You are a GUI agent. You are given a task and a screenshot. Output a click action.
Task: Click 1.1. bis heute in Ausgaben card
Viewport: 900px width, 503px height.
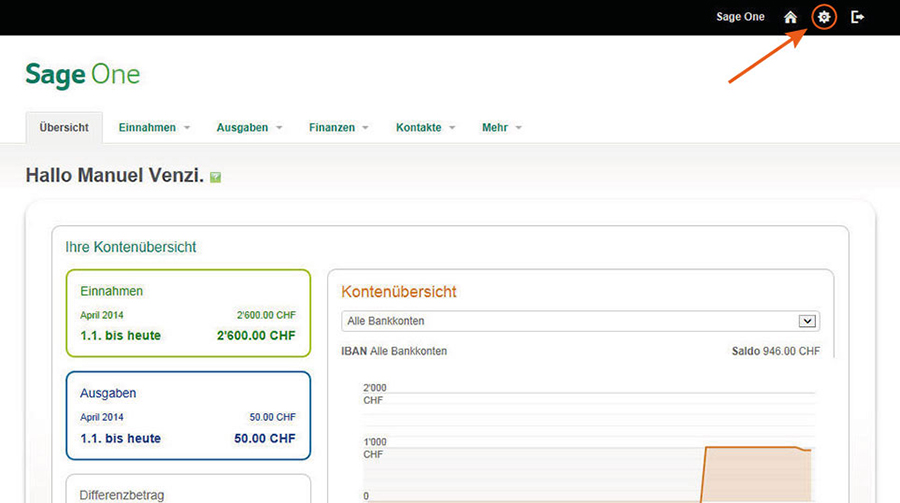click(x=121, y=438)
